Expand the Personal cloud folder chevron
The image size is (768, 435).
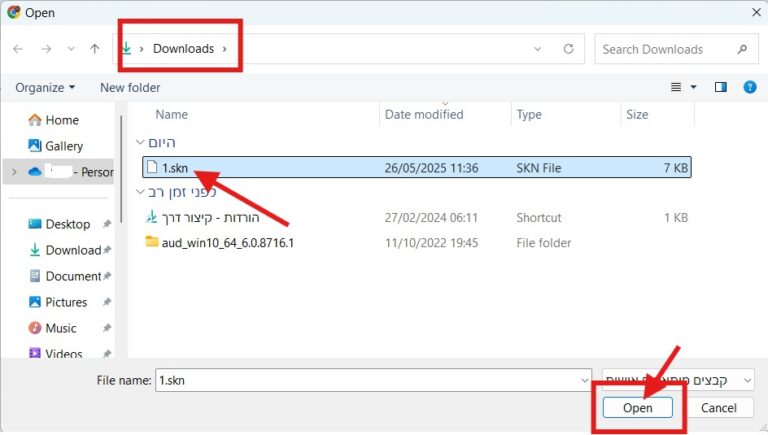[13, 172]
